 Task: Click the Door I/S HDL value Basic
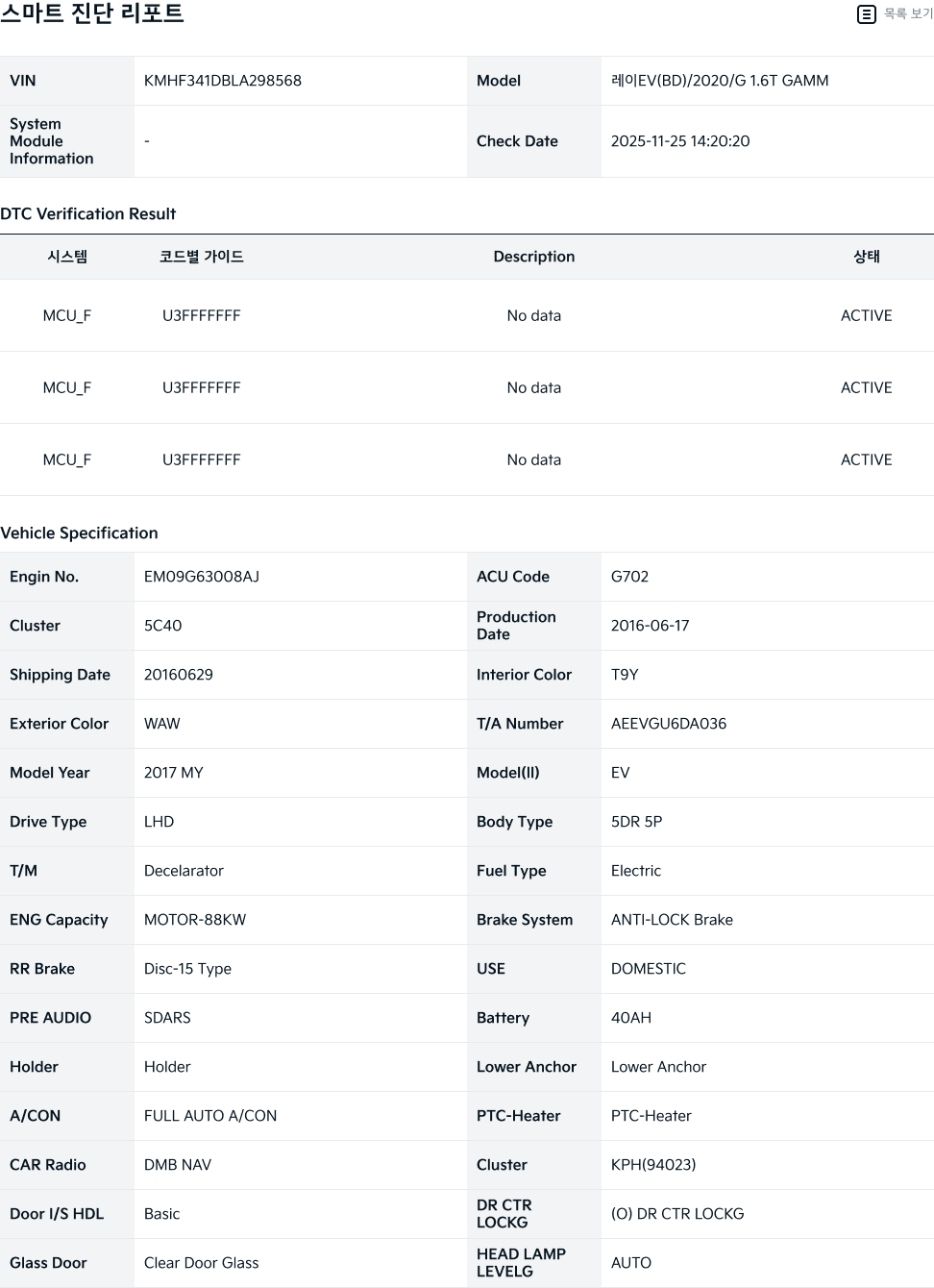click(162, 1214)
